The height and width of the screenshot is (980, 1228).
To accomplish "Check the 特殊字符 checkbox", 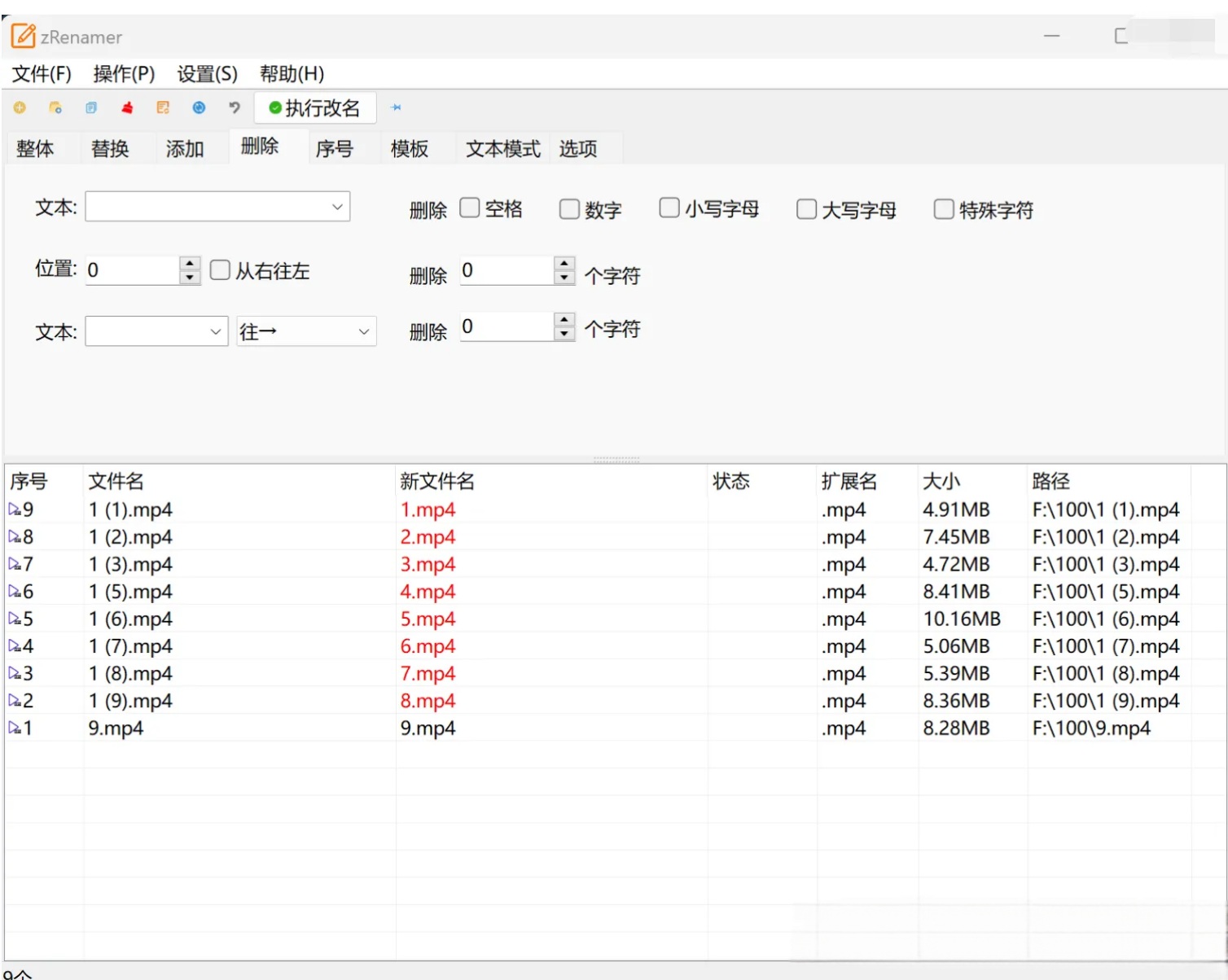I will (x=944, y=209).
